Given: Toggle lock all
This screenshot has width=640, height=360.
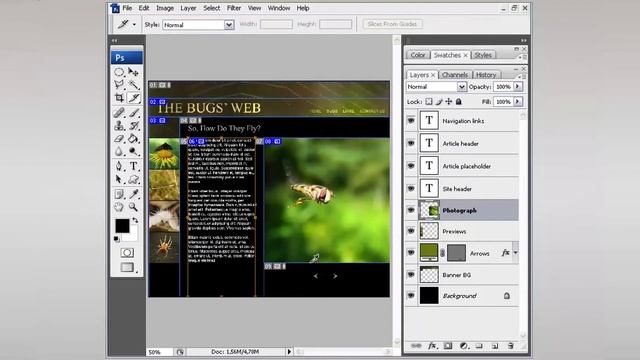Looking at the screenshot, I should tap(458, 102).
